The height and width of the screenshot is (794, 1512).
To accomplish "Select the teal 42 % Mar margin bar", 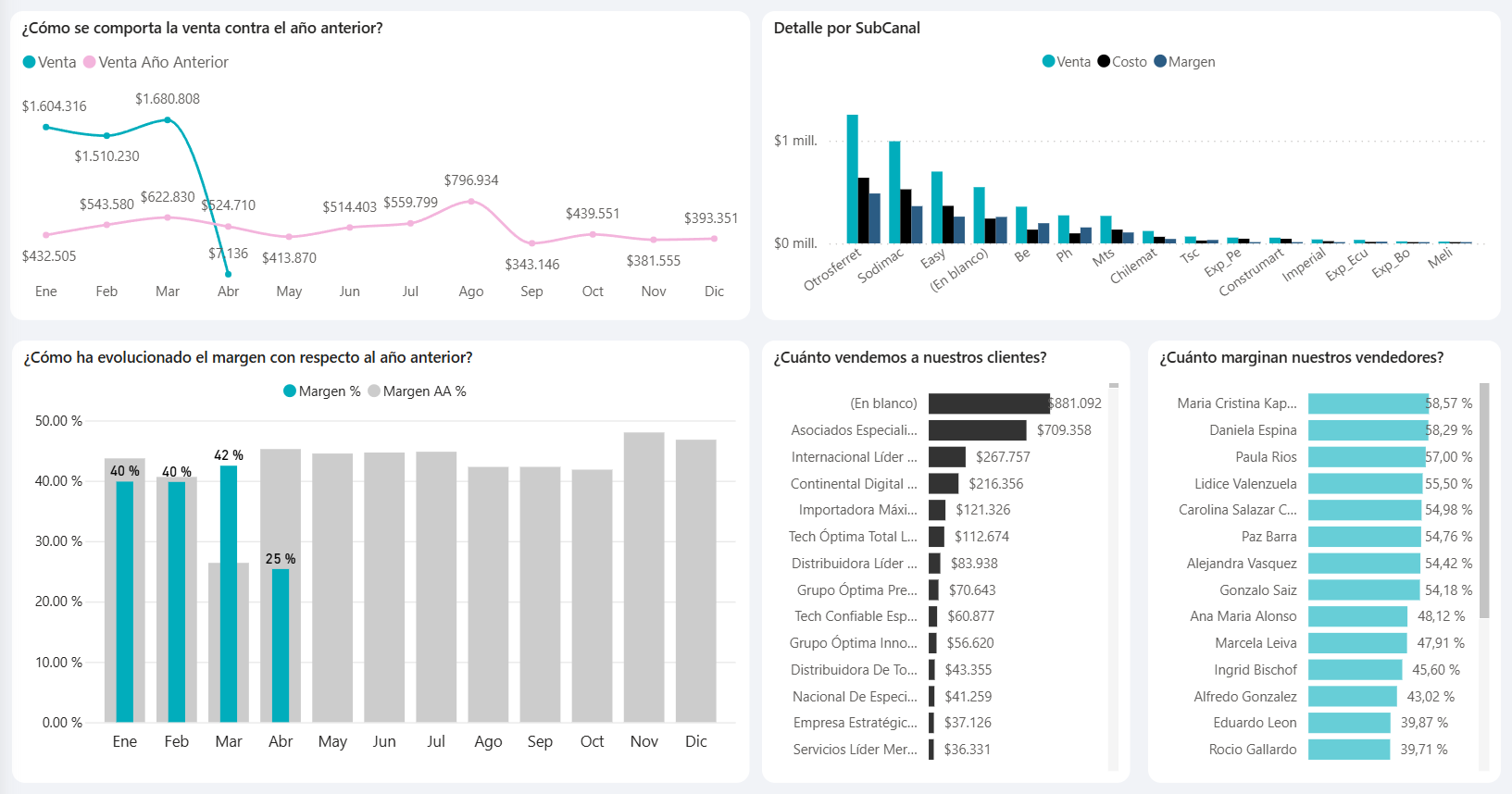I will point(229,592).
